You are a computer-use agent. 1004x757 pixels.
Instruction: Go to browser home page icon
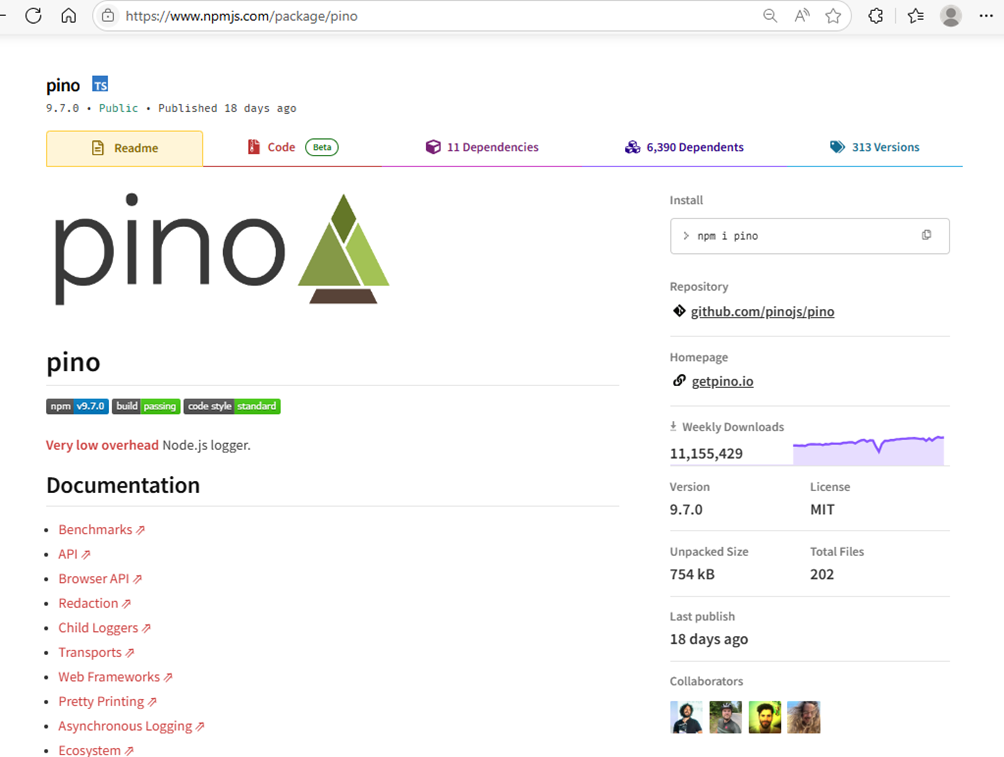[x=69, y=15]
